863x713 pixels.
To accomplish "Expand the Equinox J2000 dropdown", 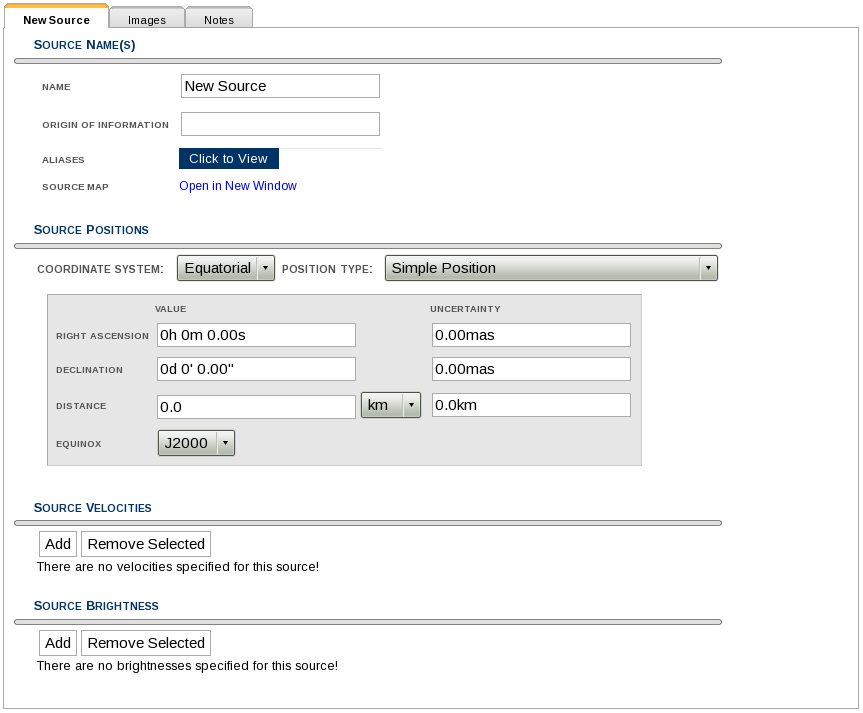I will pos(196,443).
